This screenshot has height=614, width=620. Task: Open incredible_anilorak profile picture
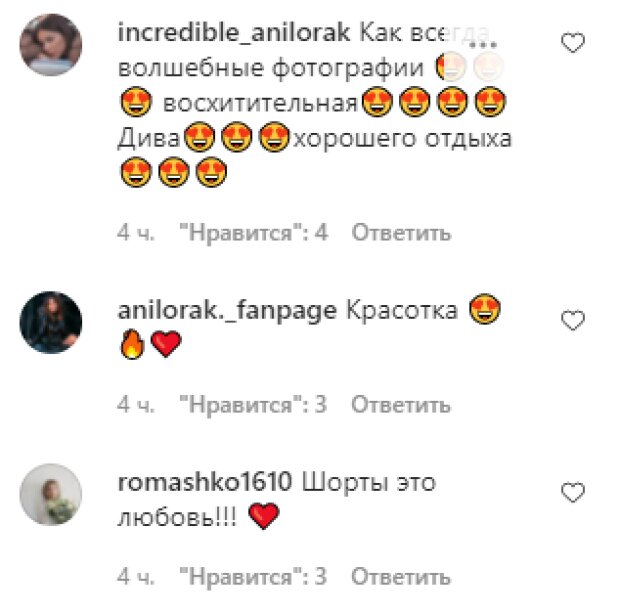(x=51, y=45)
